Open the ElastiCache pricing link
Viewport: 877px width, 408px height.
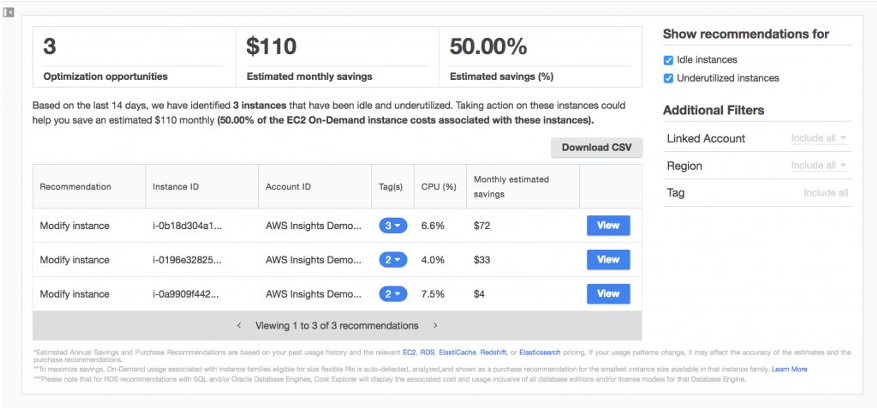[x=458, y=353]
